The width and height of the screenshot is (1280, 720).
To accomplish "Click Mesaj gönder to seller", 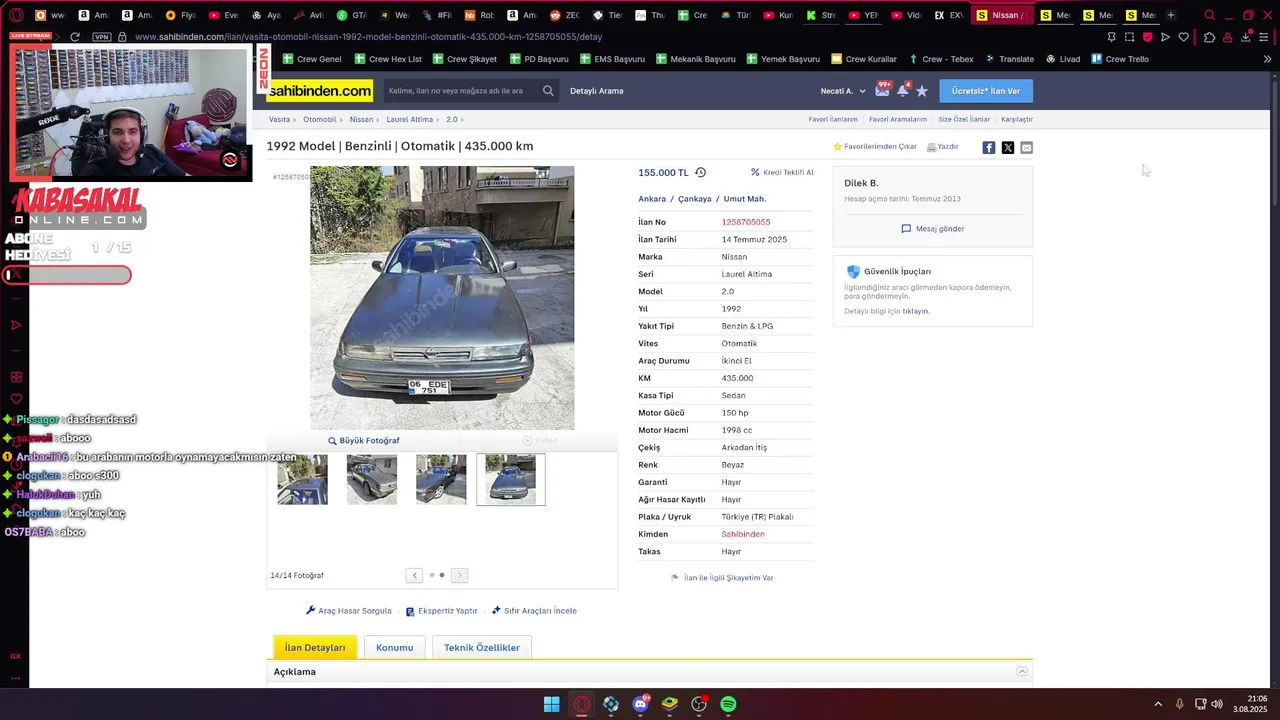I will [x=932, y=228].
